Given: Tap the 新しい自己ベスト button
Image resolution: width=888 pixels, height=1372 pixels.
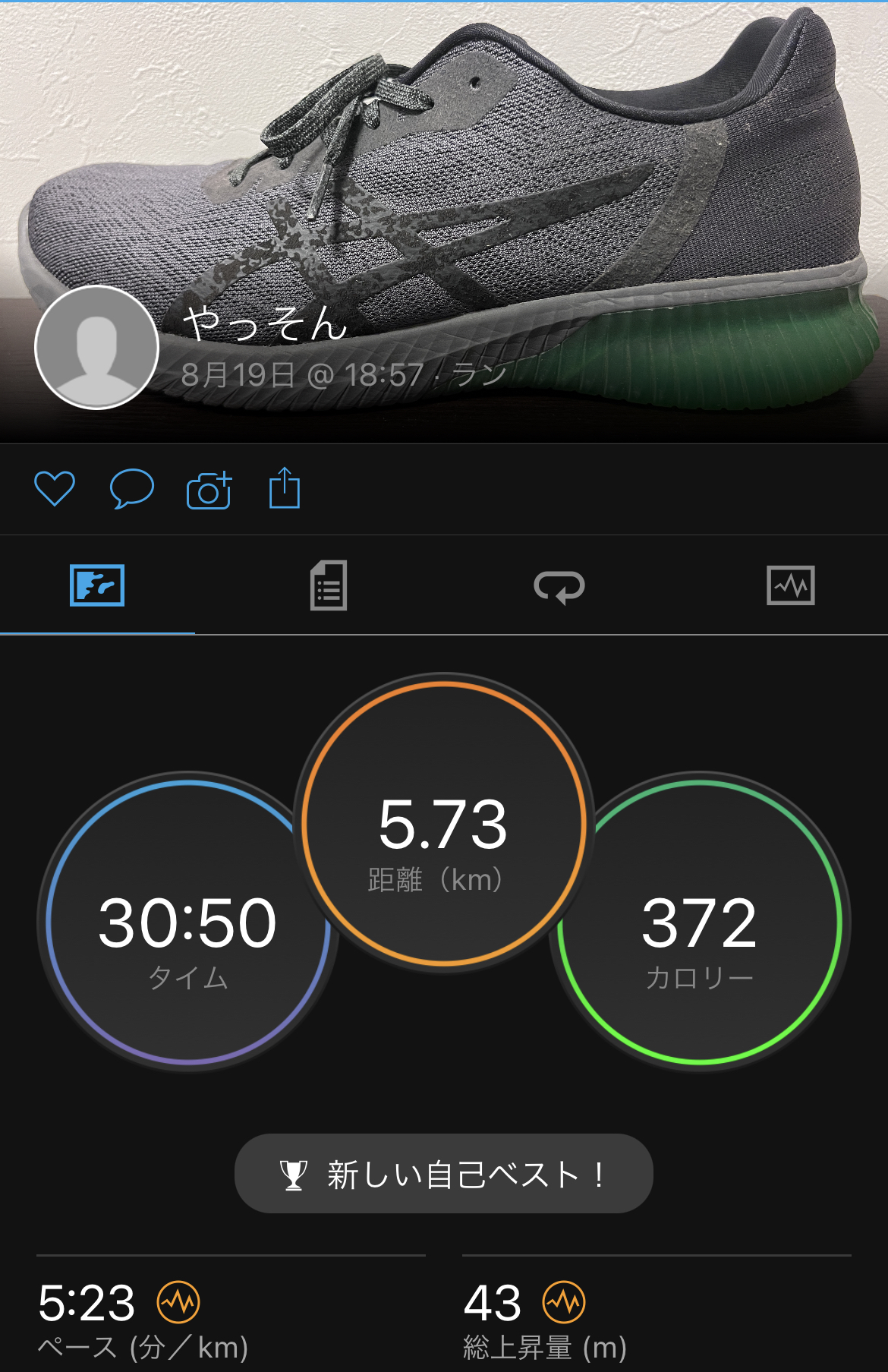Looking at the screenshot, I should tap(444, 1173).
